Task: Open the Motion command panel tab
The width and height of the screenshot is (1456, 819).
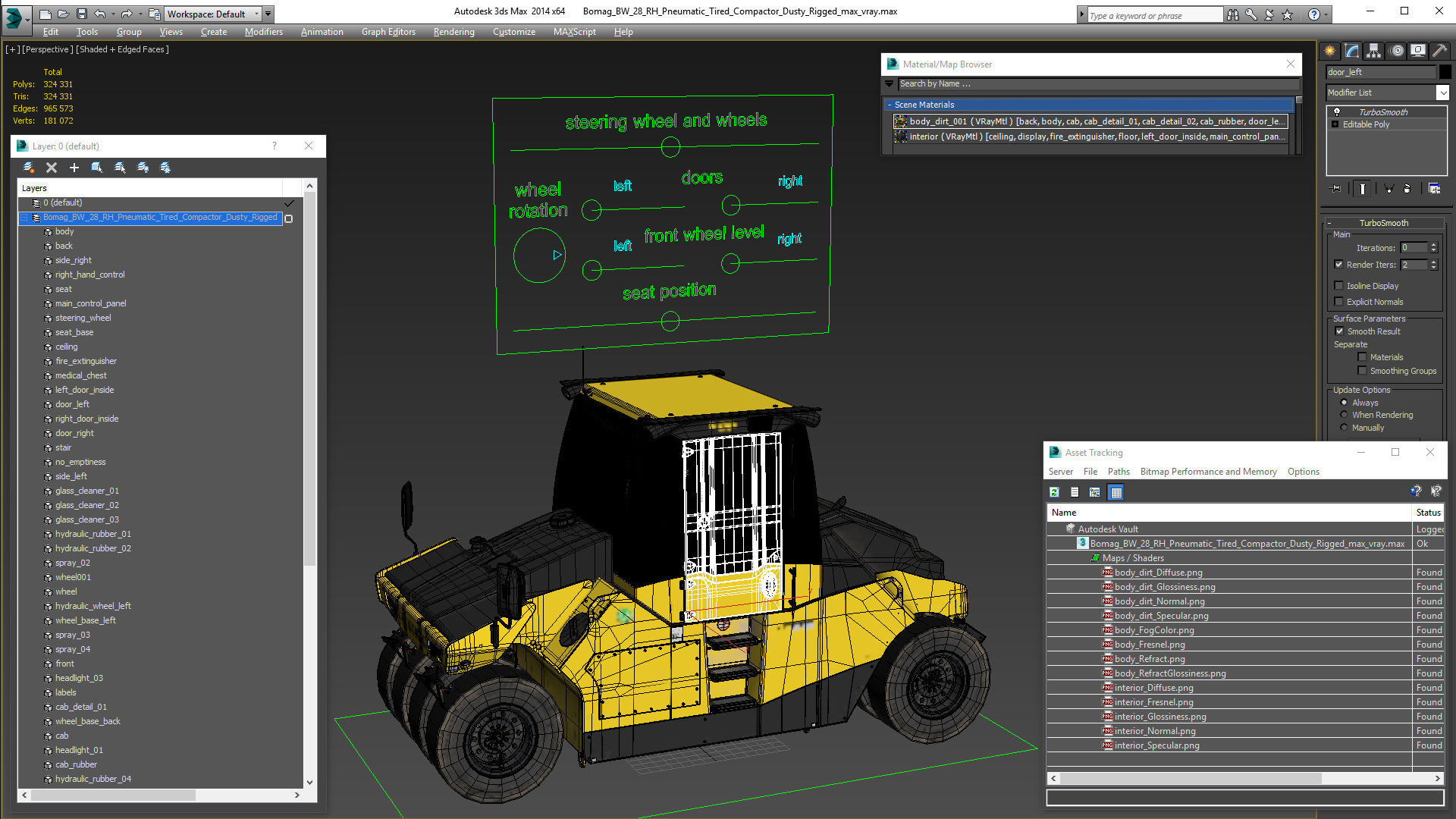Action: click(x=1396, y=51)
